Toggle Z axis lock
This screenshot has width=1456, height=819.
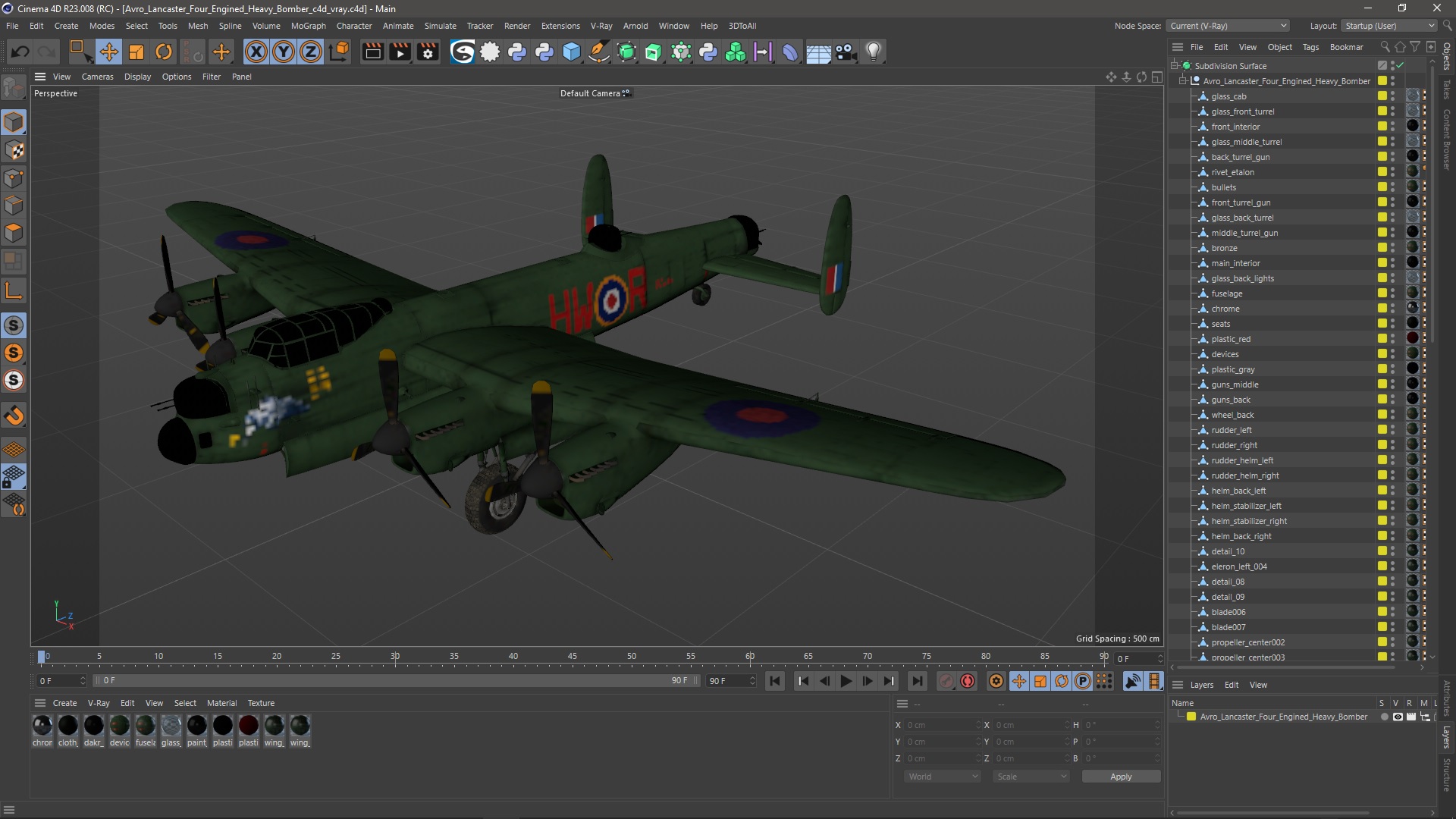click(x=311, y=52)
